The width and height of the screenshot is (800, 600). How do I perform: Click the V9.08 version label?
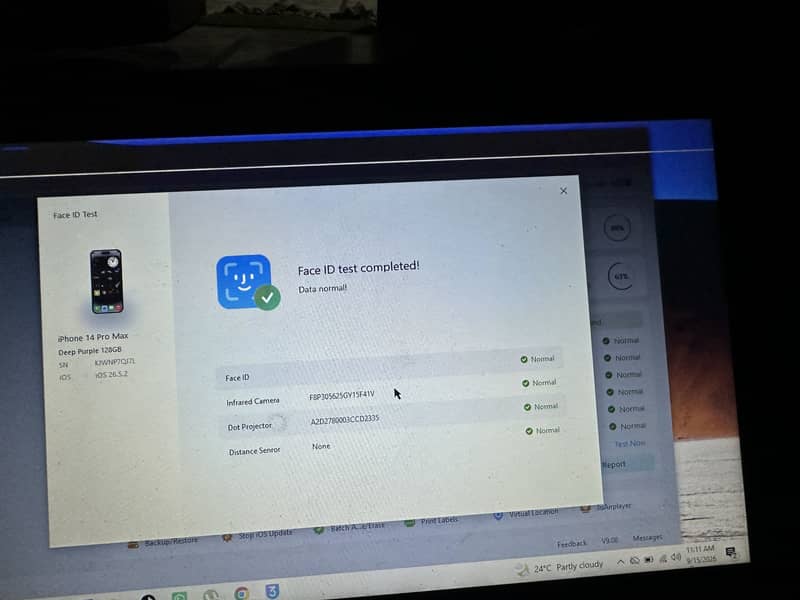click(x=609, y=540)
